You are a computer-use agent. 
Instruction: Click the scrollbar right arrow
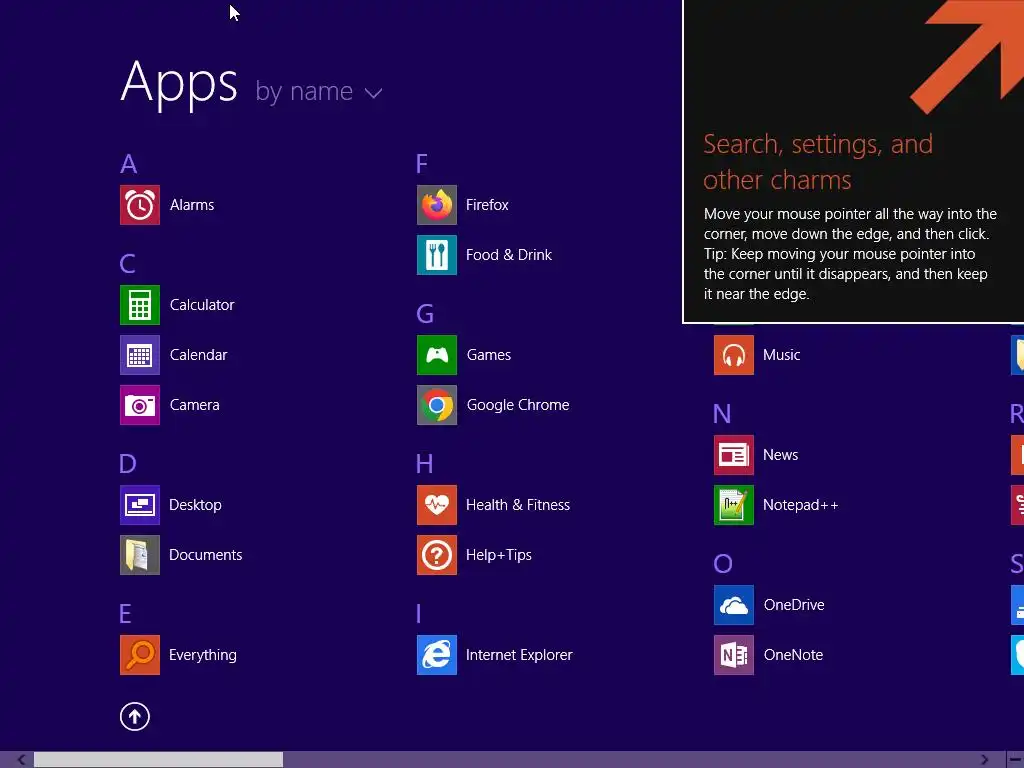point(984,760)
